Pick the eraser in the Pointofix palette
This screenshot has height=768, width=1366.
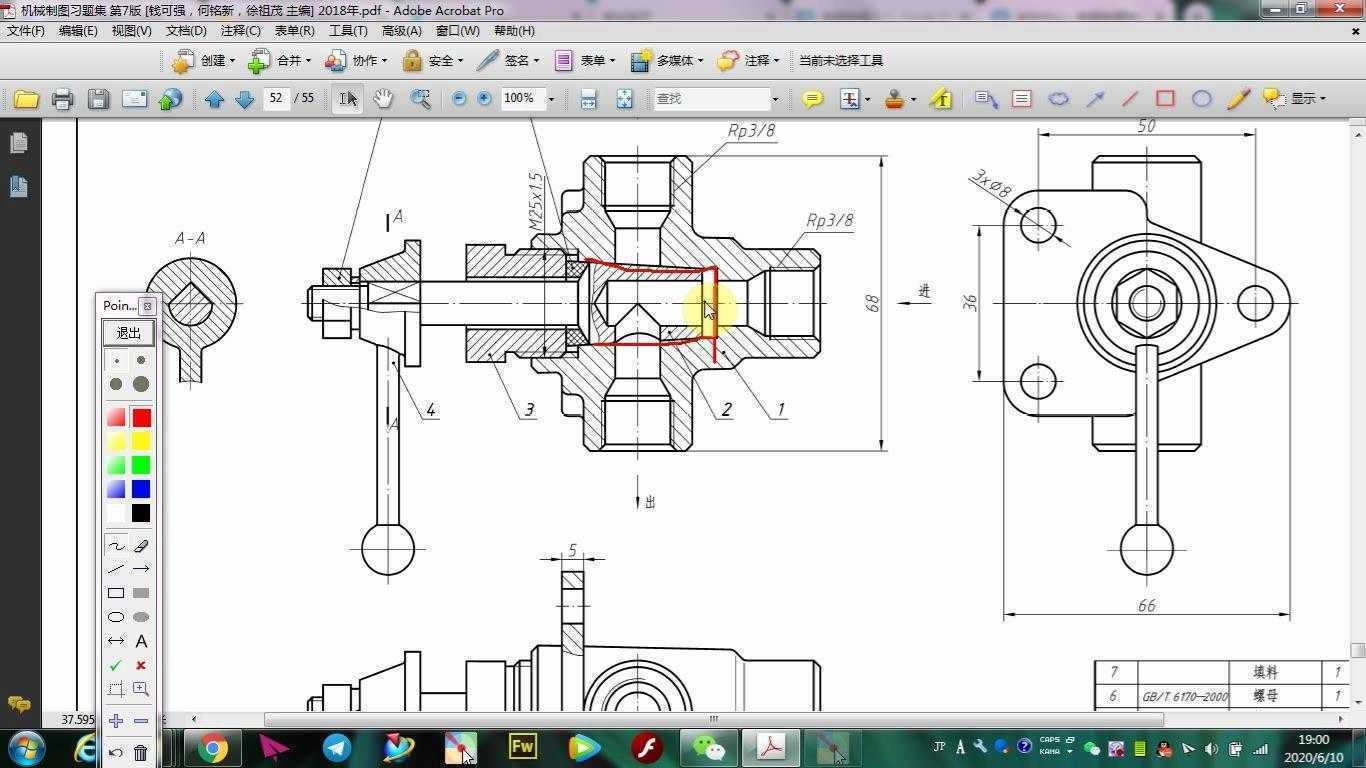(141, 546)
